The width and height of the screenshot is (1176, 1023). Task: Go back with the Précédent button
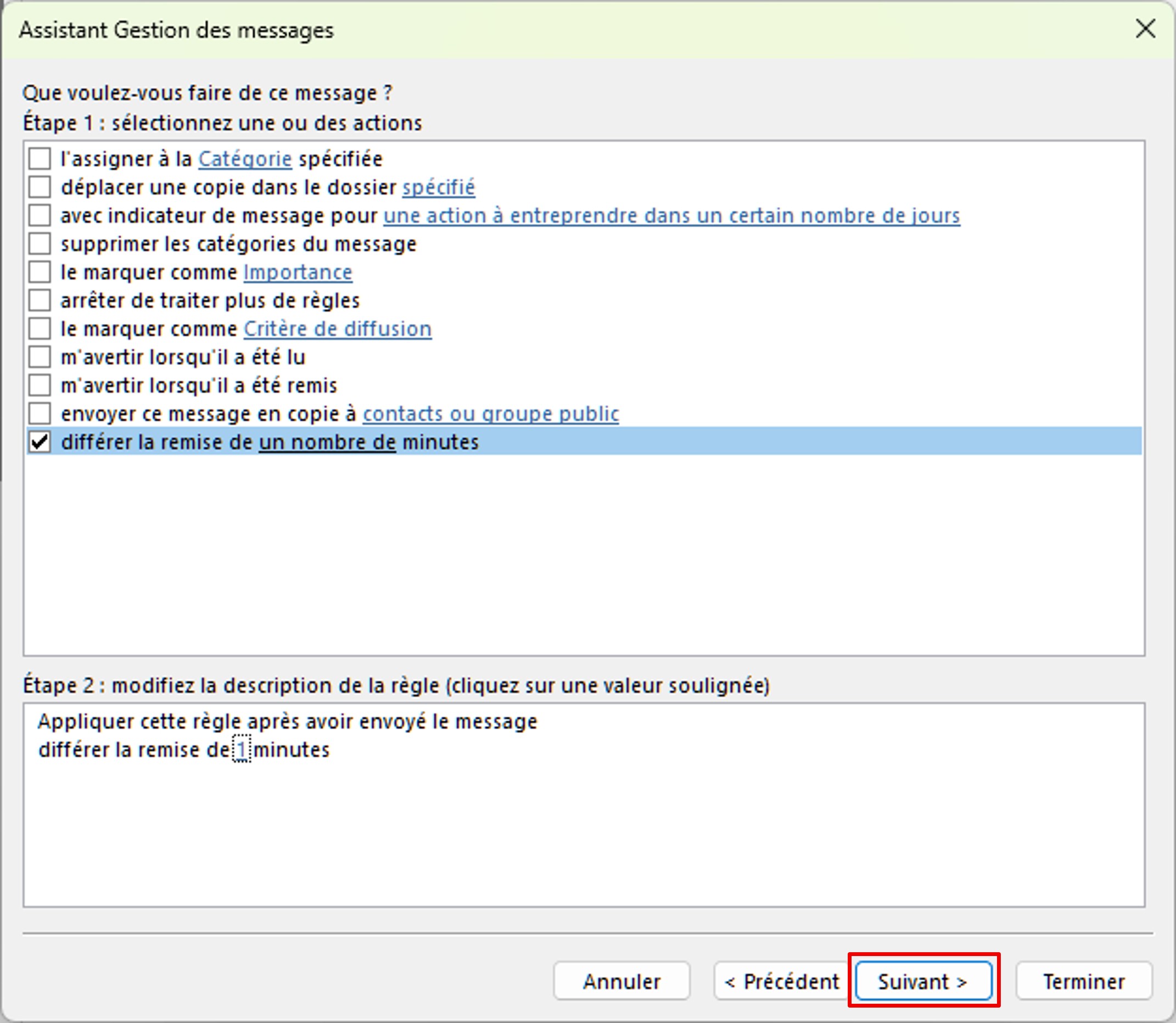click(781, 981)
